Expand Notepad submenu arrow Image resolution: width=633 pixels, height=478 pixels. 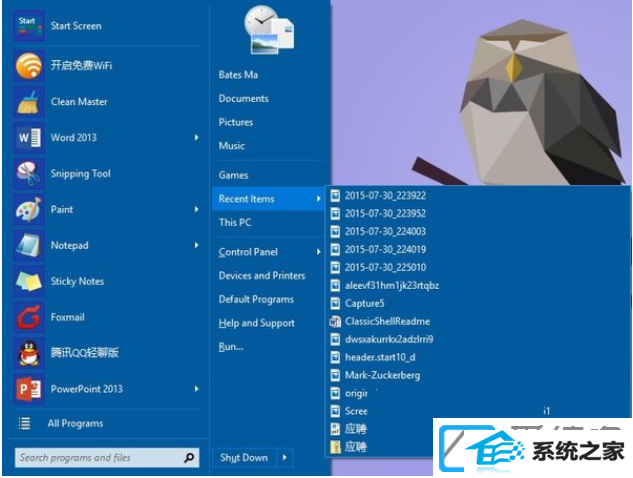[197, 245]
